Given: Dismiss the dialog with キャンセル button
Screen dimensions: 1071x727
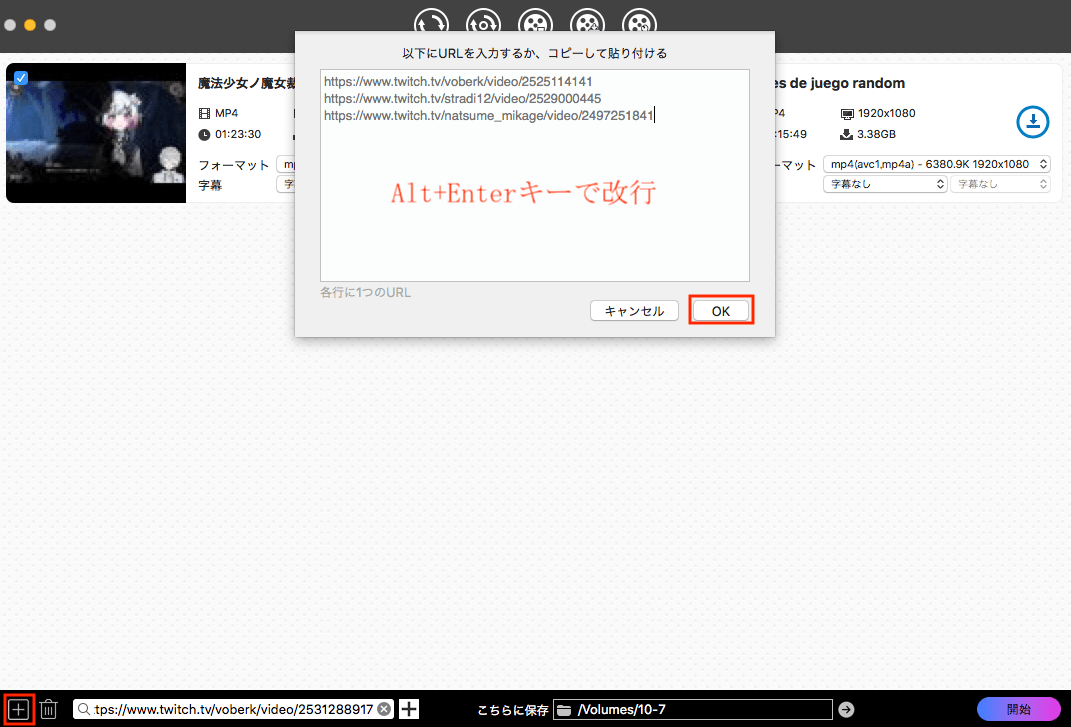Looking at the screenshot, I should coord(634,311).
